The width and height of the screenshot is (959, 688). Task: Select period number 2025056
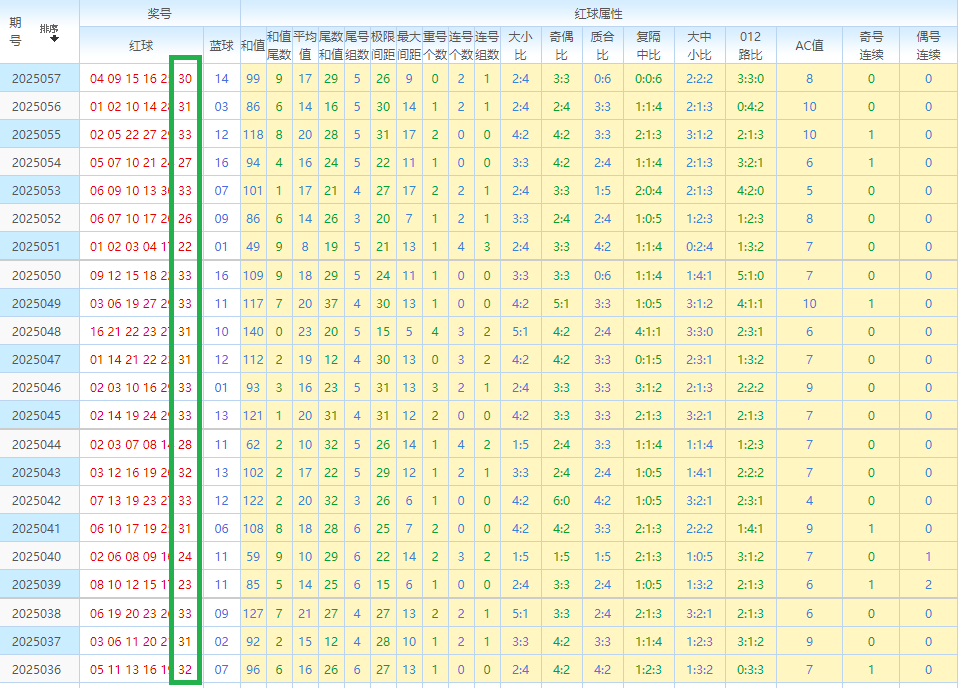37,106
